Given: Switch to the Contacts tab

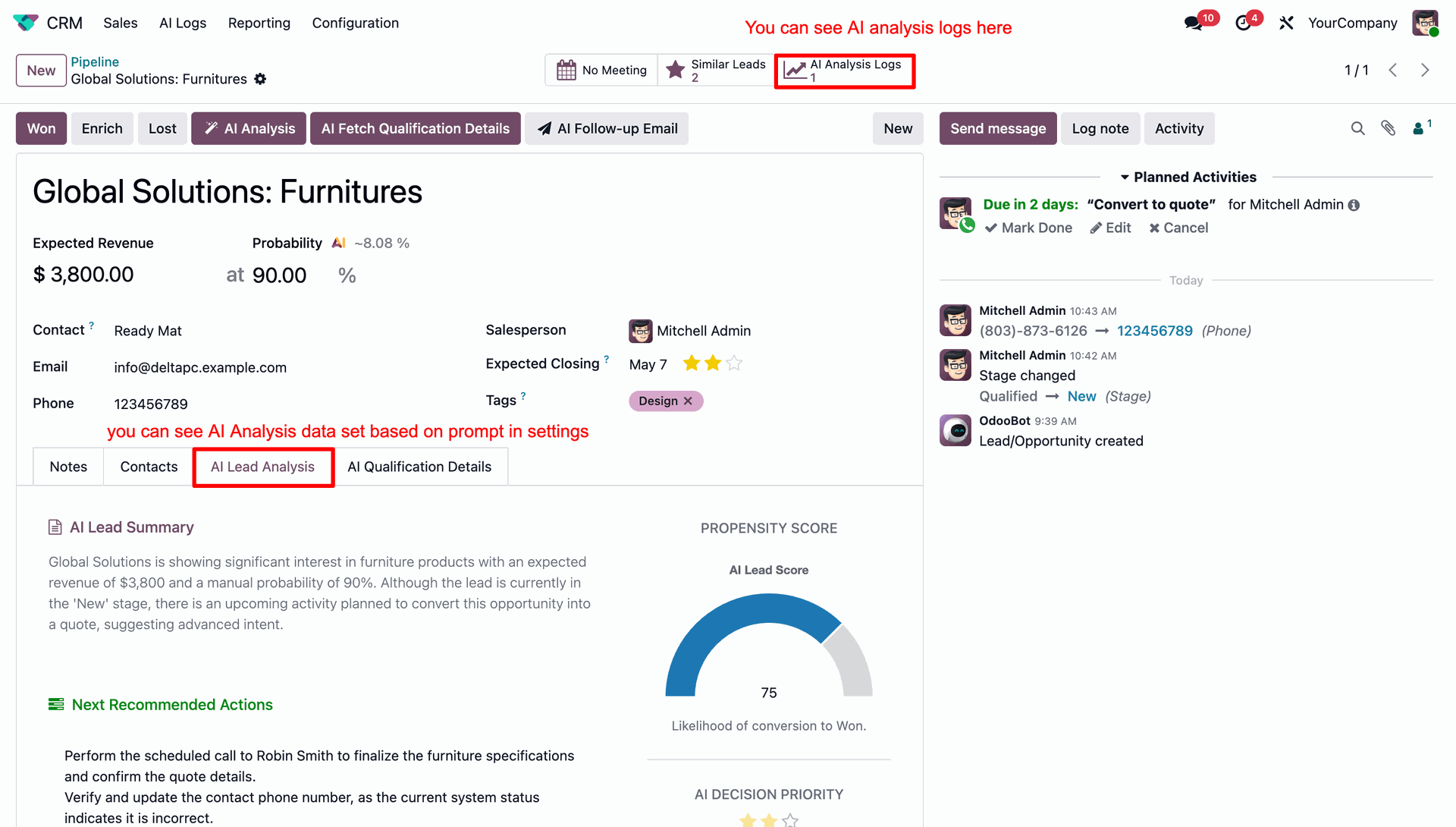Looking at the screenshot, I should click(x=149, y=467).
